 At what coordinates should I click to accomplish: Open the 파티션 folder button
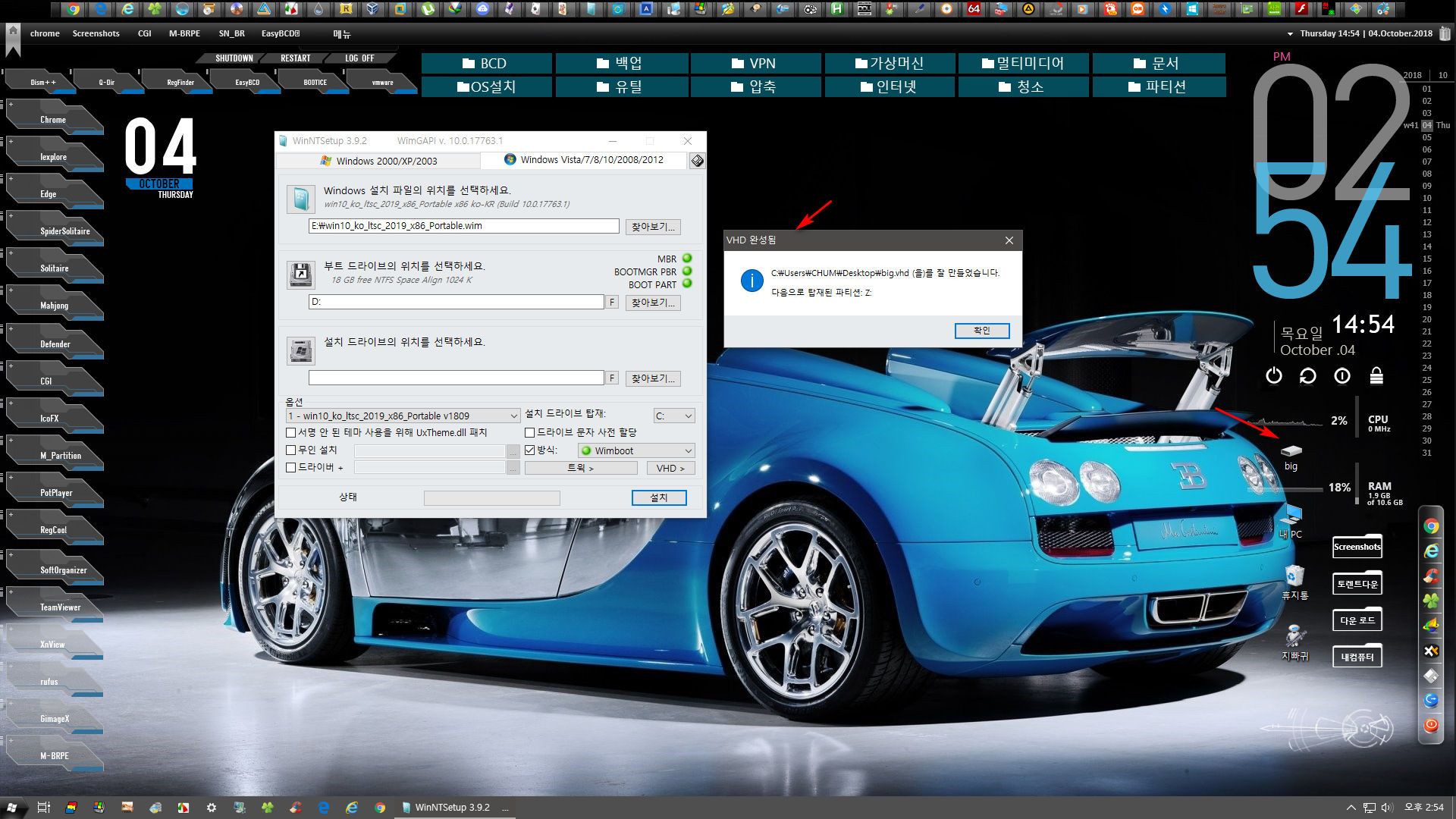1159,87
